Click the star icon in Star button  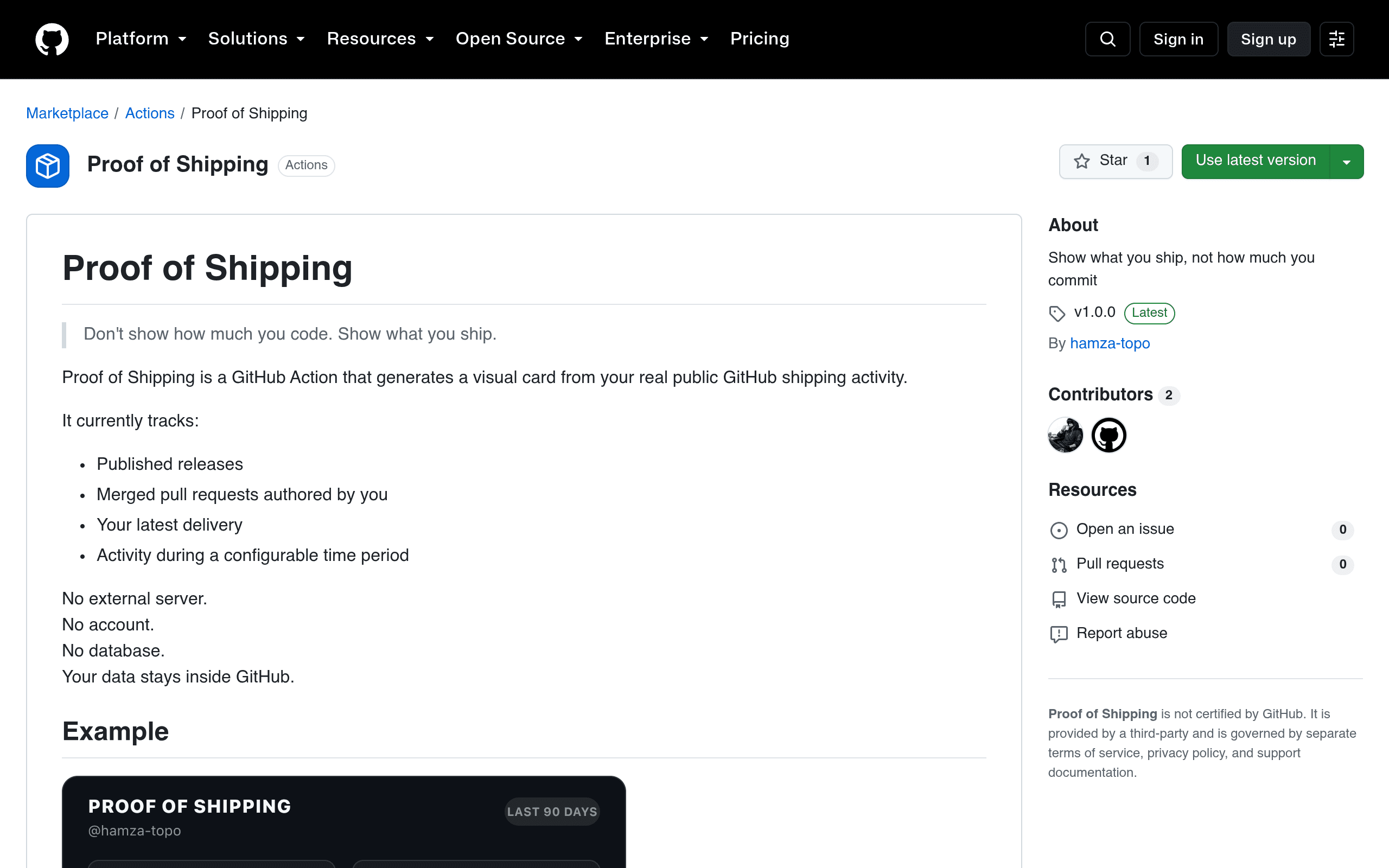click(x=1082, y=161)
